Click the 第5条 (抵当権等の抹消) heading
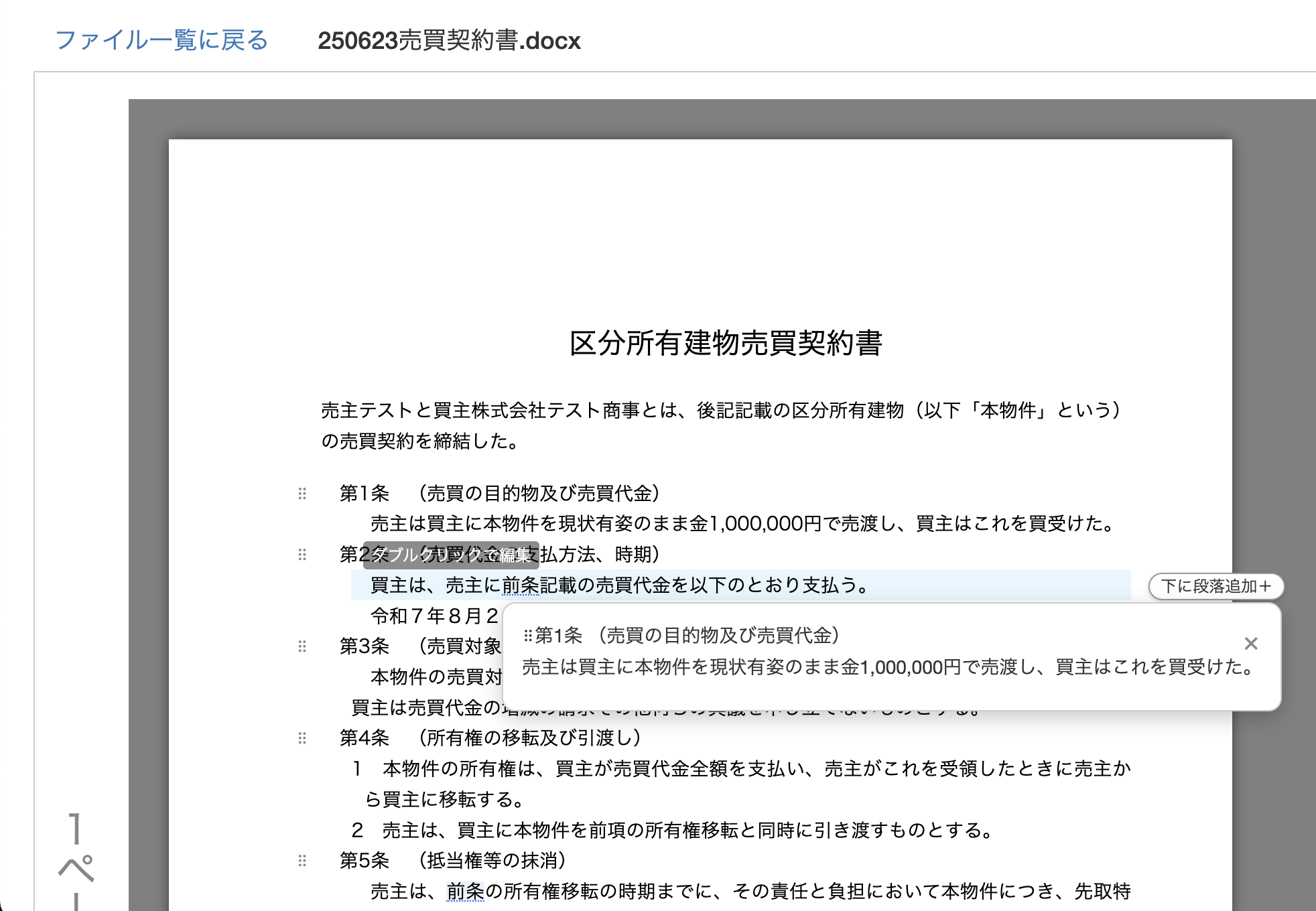Image resolution: width=1316 pixels, height=911 pixels. point(453,861)
